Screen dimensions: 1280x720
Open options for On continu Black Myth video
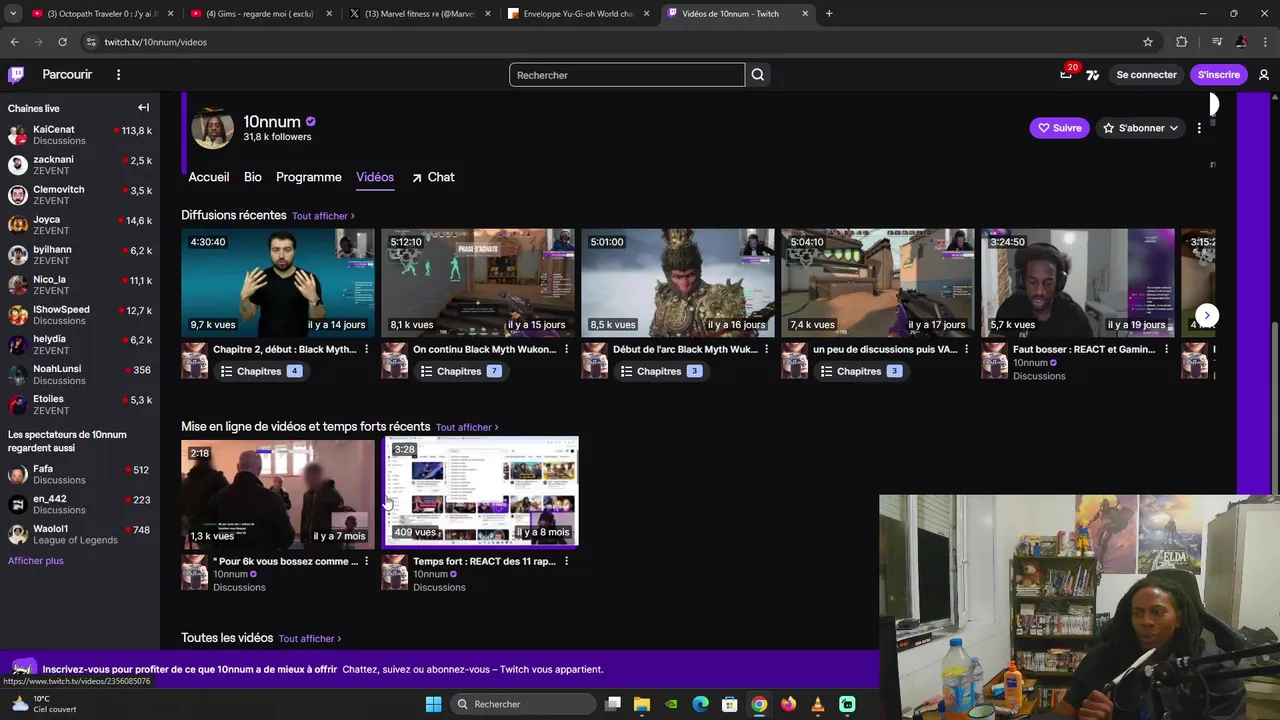click(567, 349)
